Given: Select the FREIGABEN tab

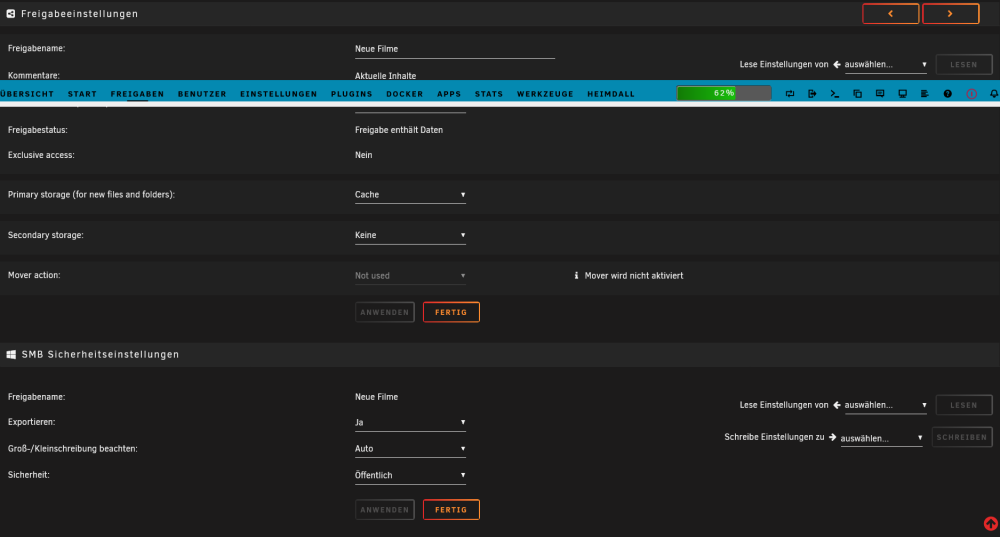Looking at the screenshot, I should (137, 94).
